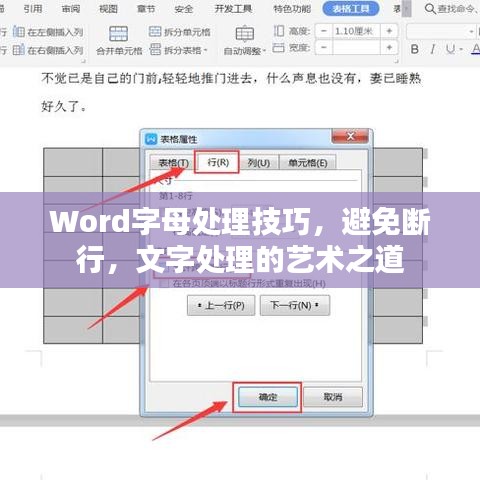Toggle repeat as header row checkbox

[x=164, y=284]
